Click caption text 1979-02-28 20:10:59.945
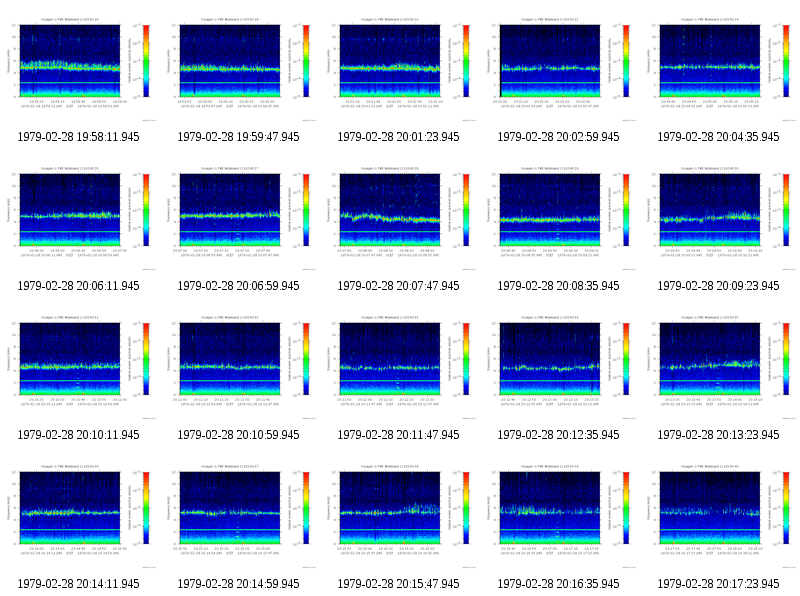This screenshot has width=800, height=596. tap(238, 435)
